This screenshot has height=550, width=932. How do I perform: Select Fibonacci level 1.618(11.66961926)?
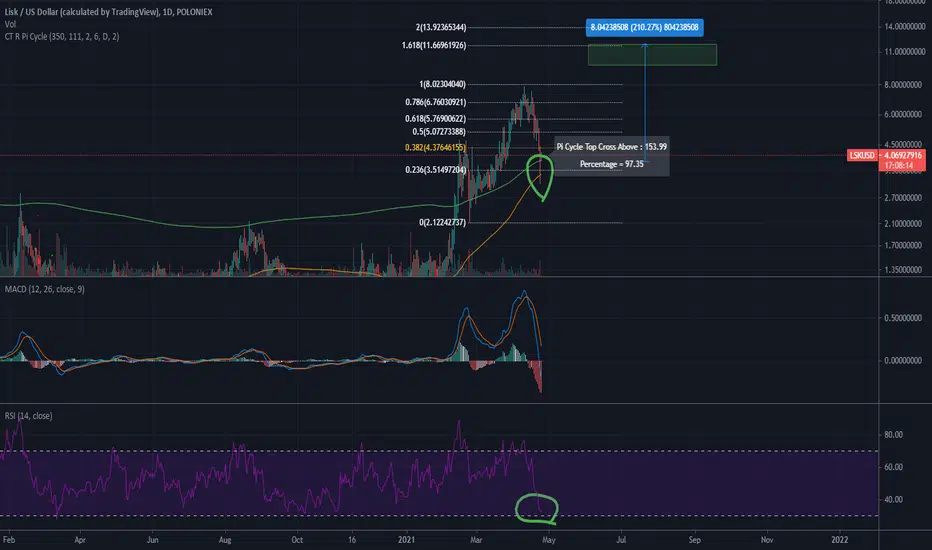pos(434,45)
